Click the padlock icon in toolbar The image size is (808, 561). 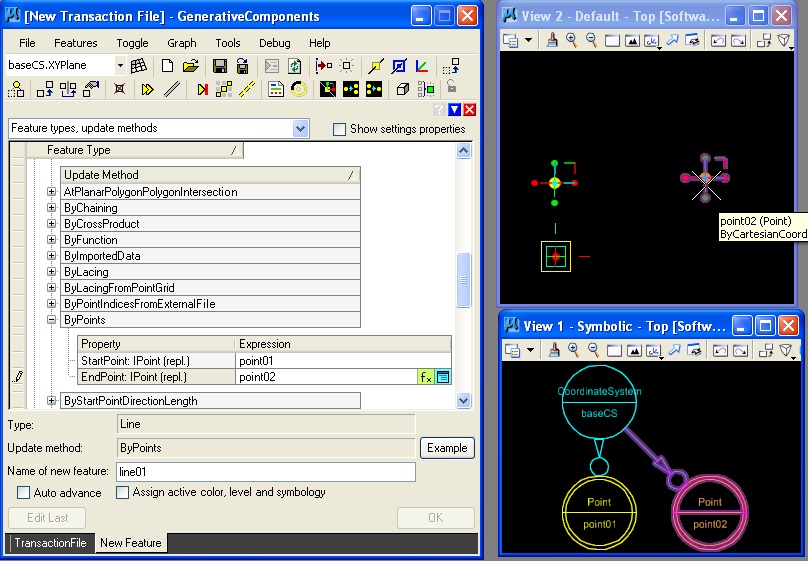click(451, 86)
